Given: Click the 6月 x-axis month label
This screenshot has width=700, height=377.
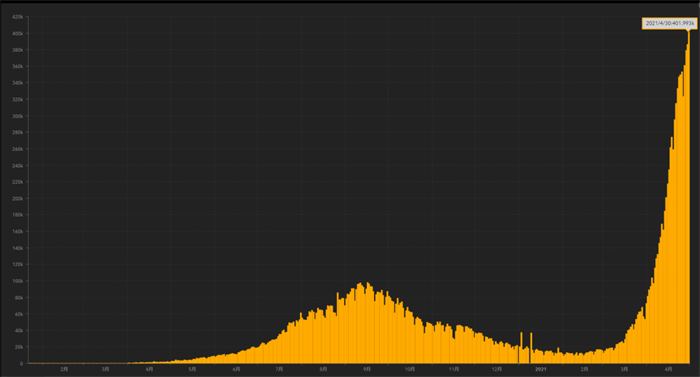Looking at the screenshot, I should [237, 369].
